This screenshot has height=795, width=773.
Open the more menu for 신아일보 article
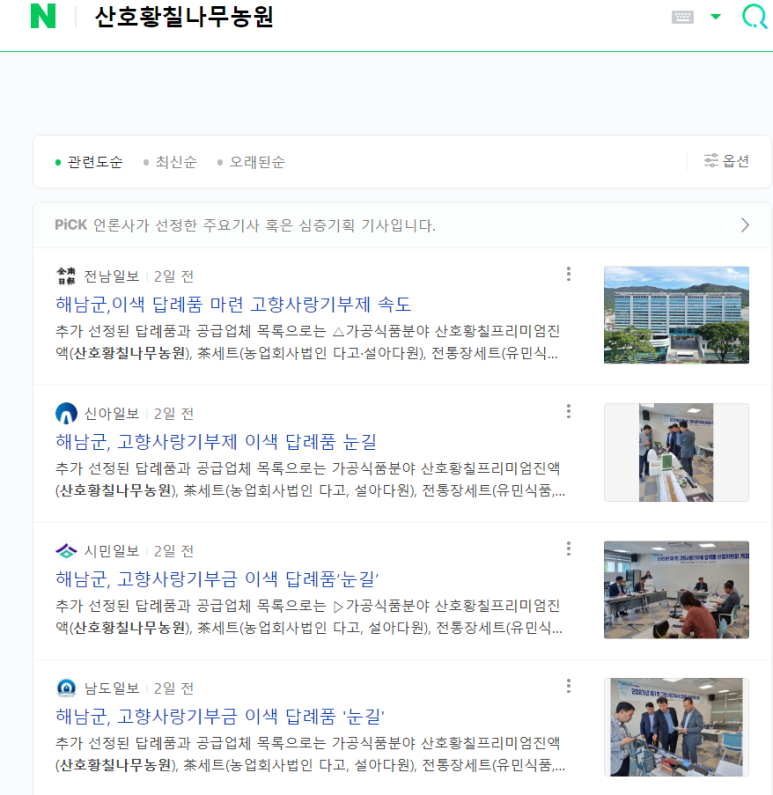569,411
